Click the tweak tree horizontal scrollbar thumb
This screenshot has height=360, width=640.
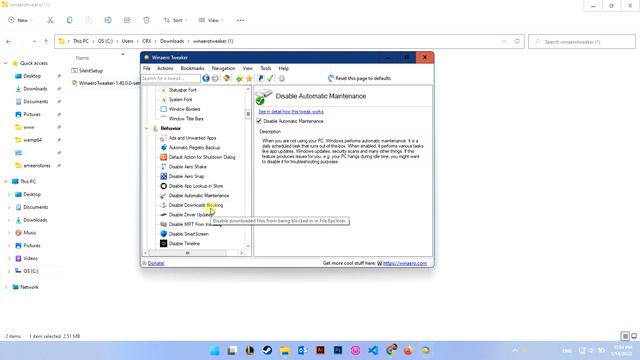[187, 253]
